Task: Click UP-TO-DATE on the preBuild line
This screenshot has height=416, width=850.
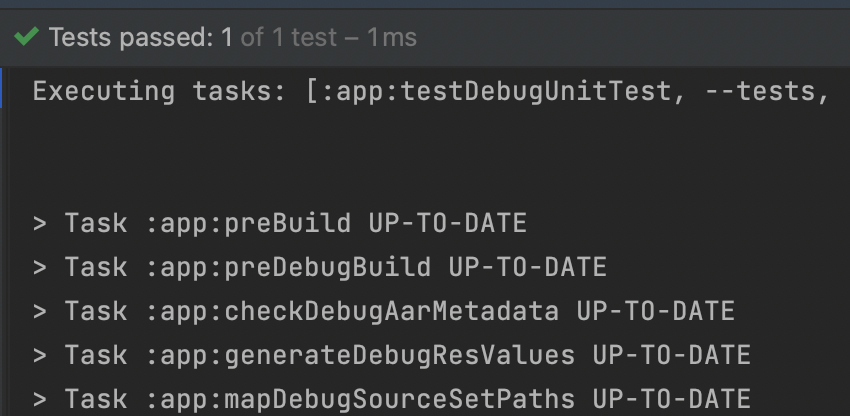Action: coord(448,223)
